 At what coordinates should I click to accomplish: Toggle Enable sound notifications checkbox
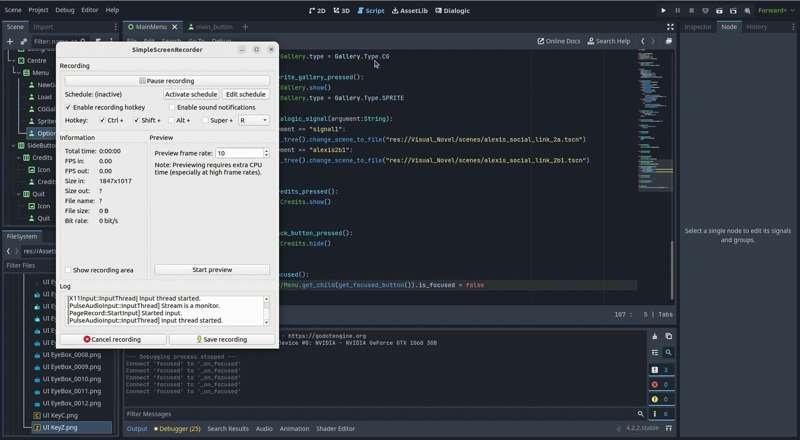(x=172, y=107)
